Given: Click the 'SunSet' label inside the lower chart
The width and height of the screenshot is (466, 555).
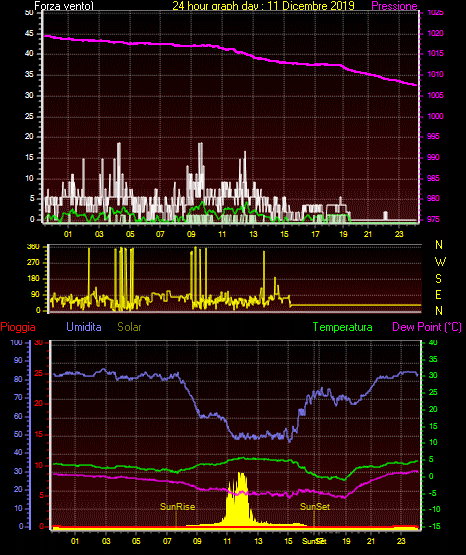Looking at the screenshot, I should tap(315, 507).
